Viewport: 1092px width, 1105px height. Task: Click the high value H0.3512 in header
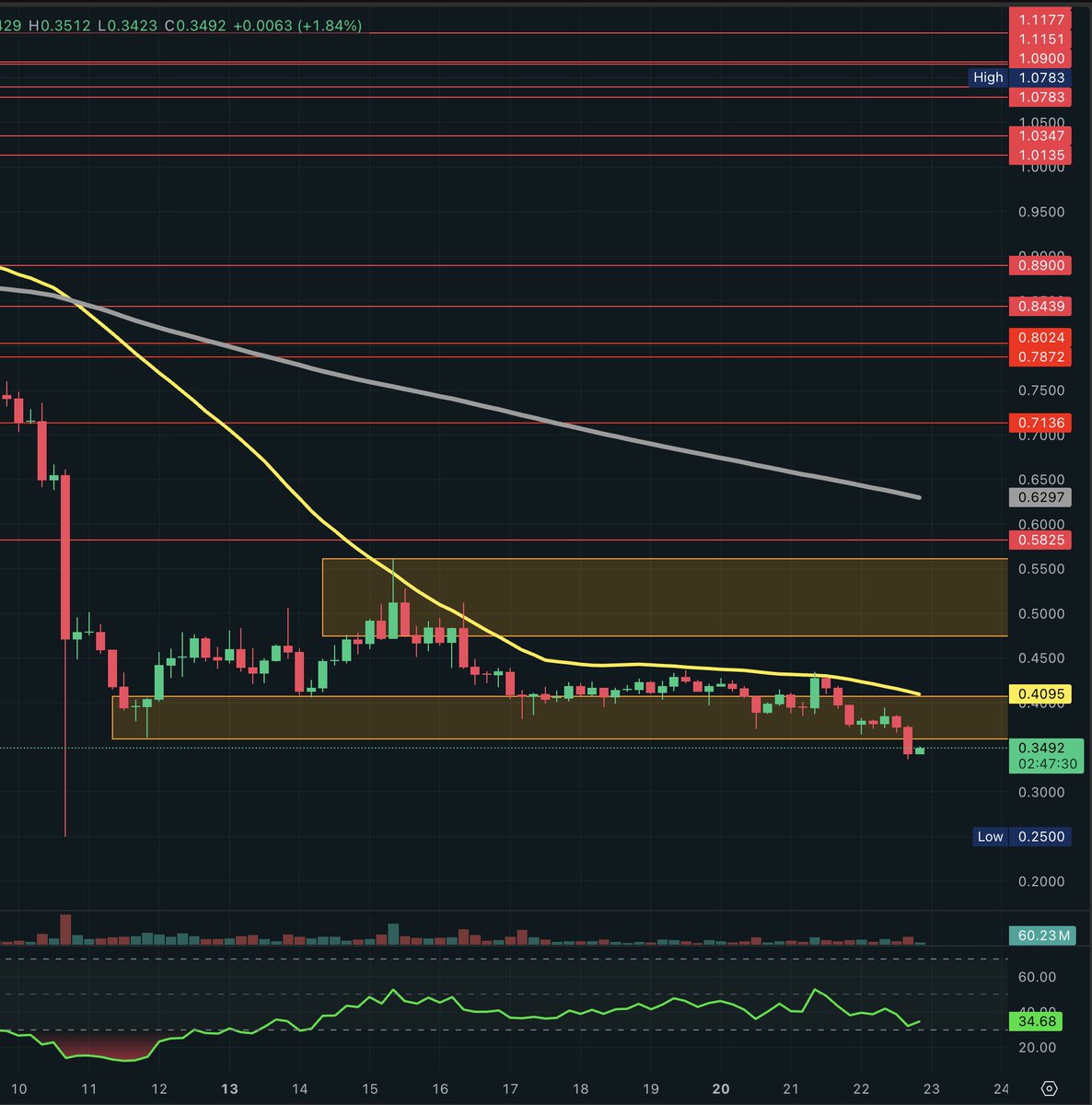[x=59, y=26]
